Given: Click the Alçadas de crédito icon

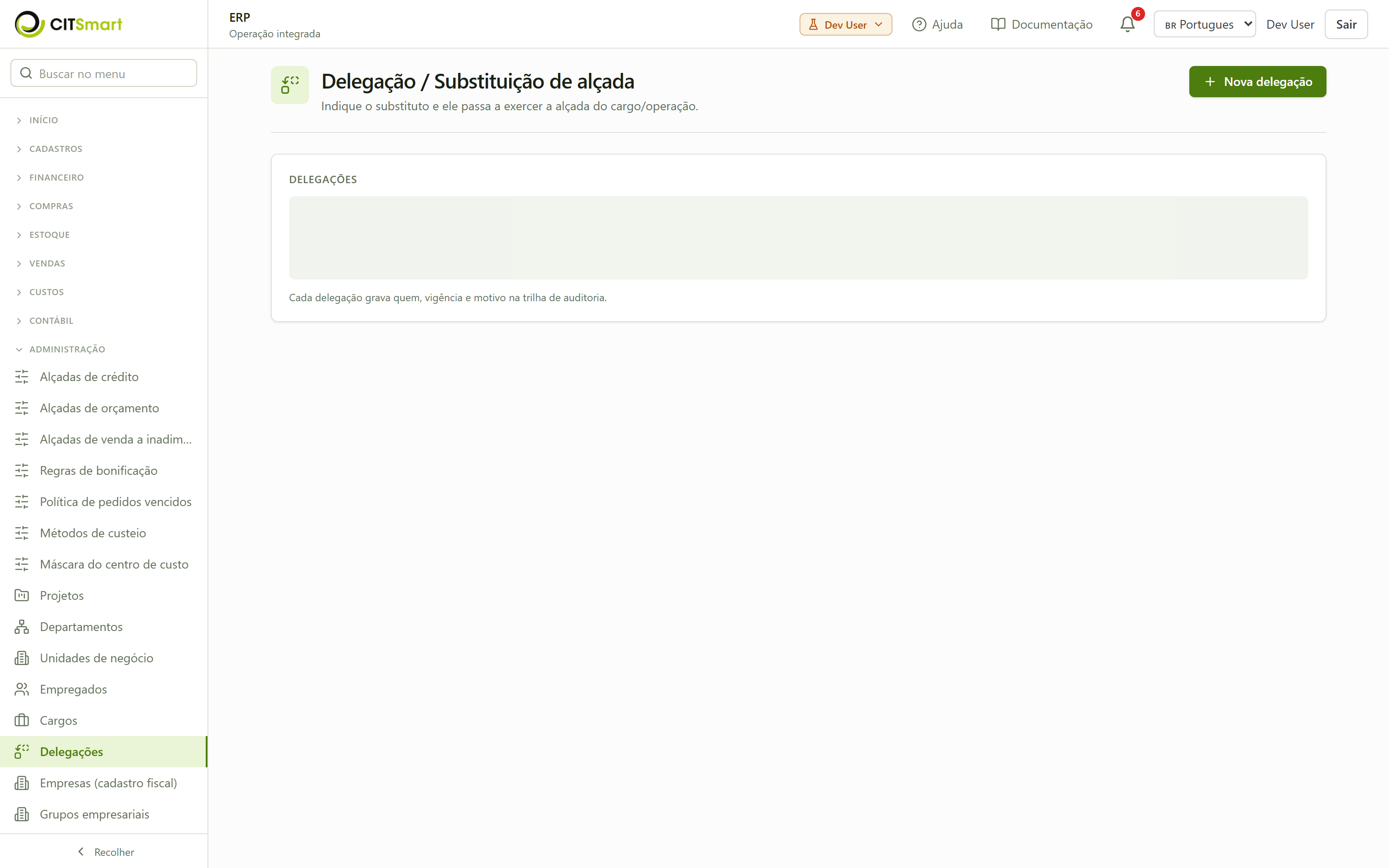Looking at the screenshot, I should pyautogui.click(x=22, y=377).
